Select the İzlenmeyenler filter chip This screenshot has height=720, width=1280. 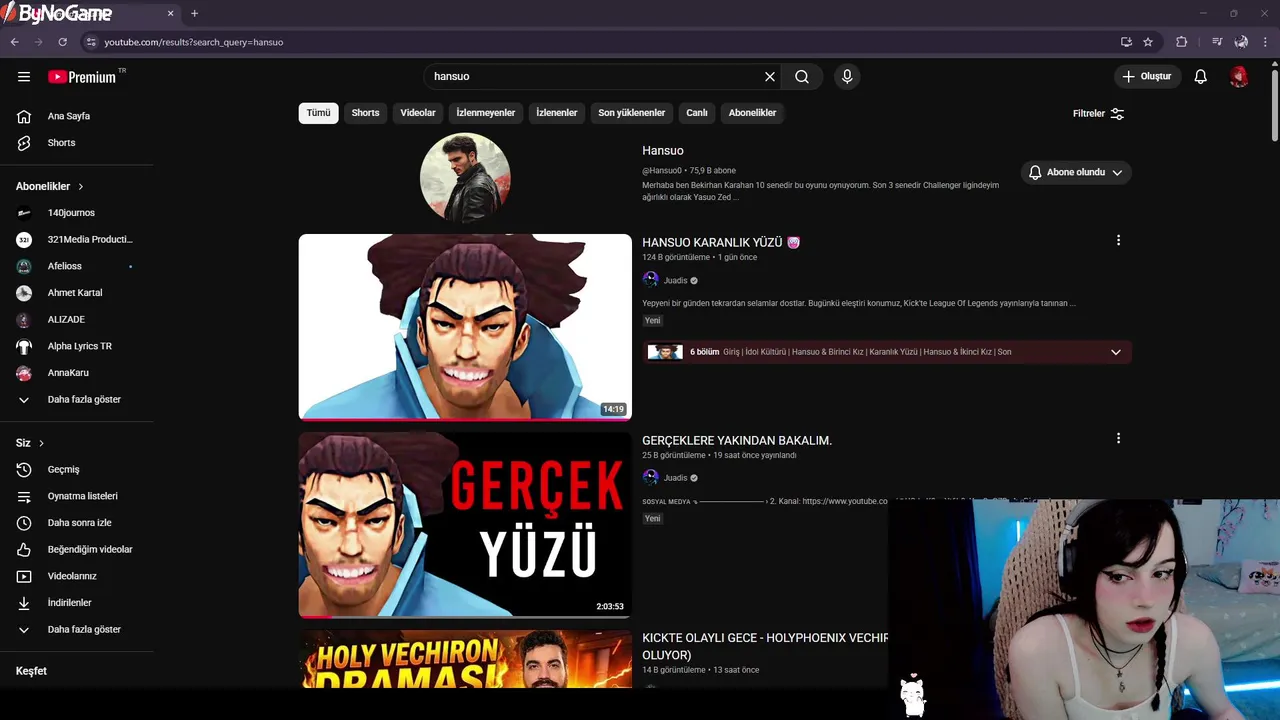point(486,113)
